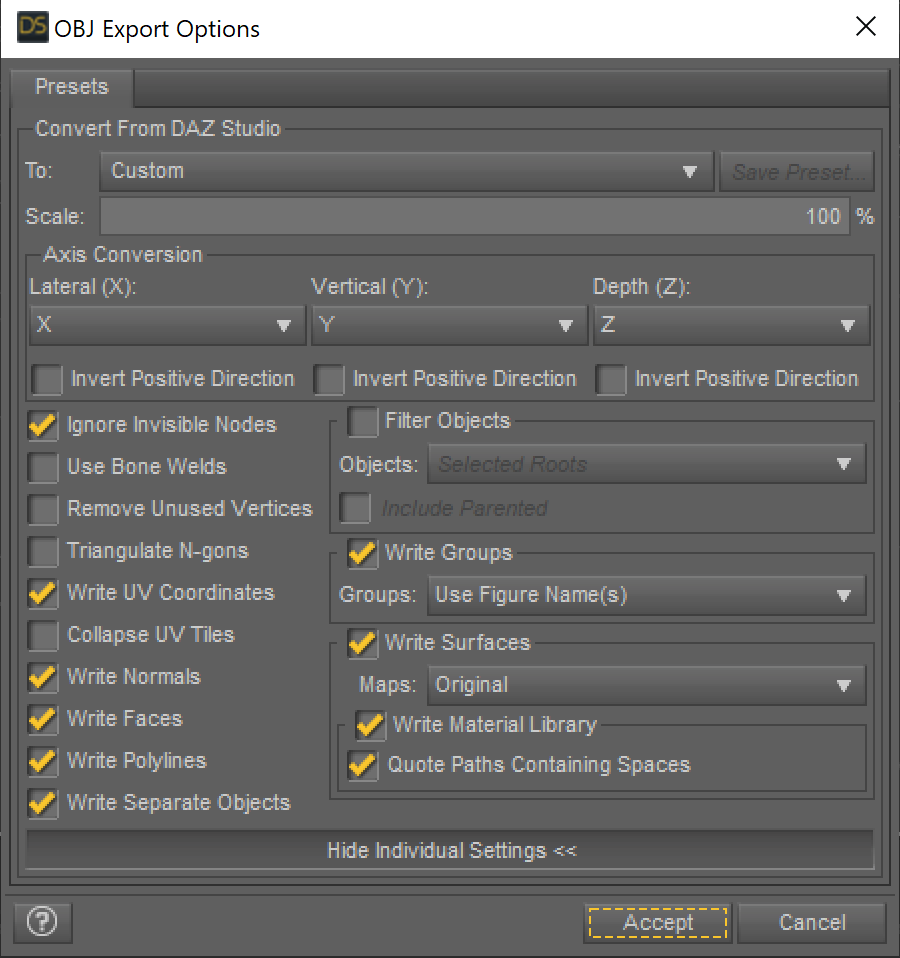Viewport: 900px width, 958px height.
Task: Click the help question mark icon
Action: 43,922
